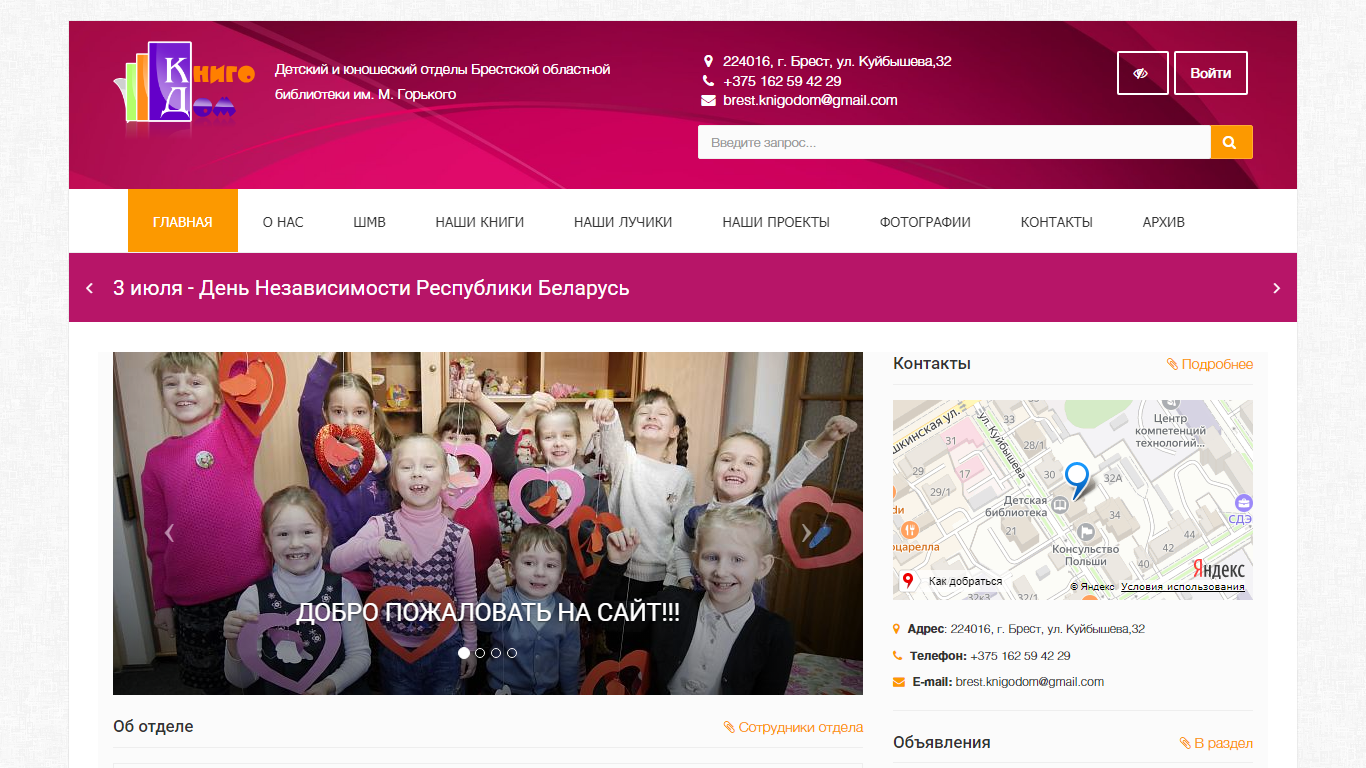This screenshot has width=1366, height=768.
Task: Show previous news ticker item arrow
Action: click(90, 288)
